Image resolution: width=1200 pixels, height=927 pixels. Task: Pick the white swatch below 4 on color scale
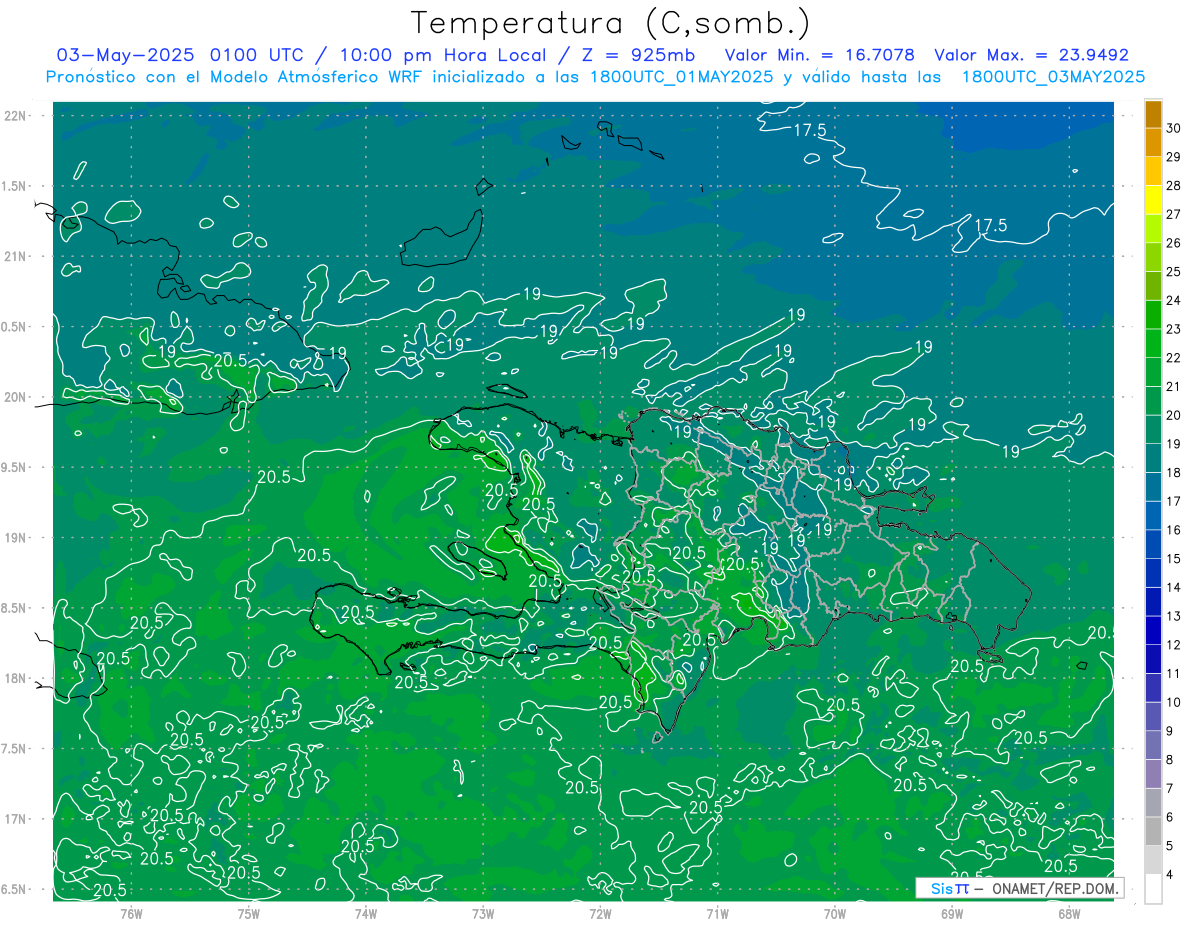click(1153, 889)
